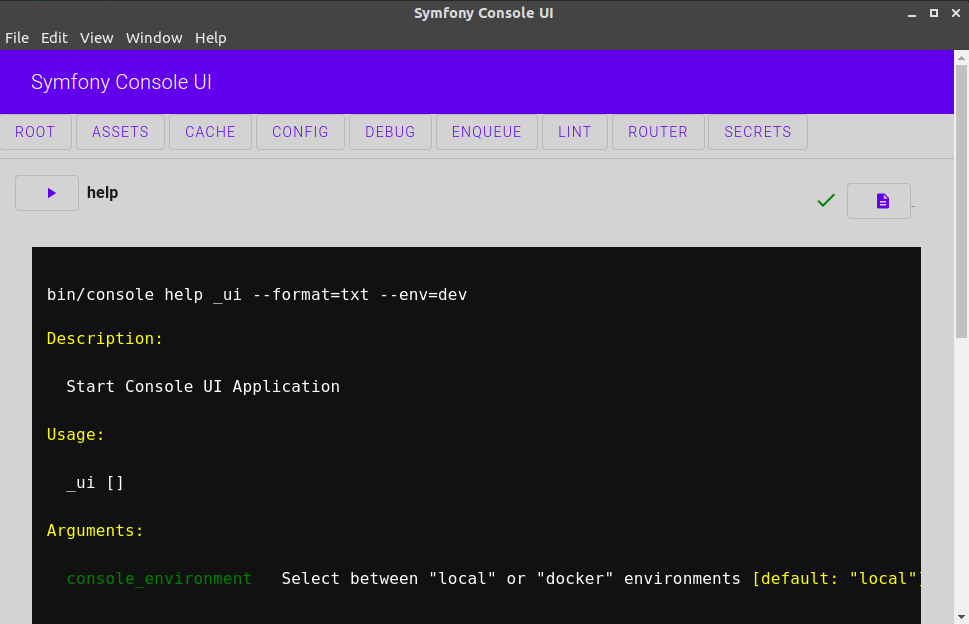Click the '[default: "local"]' value
This screenshot has width=969, height=624.
pyautogui.click(x=837, y=579)
